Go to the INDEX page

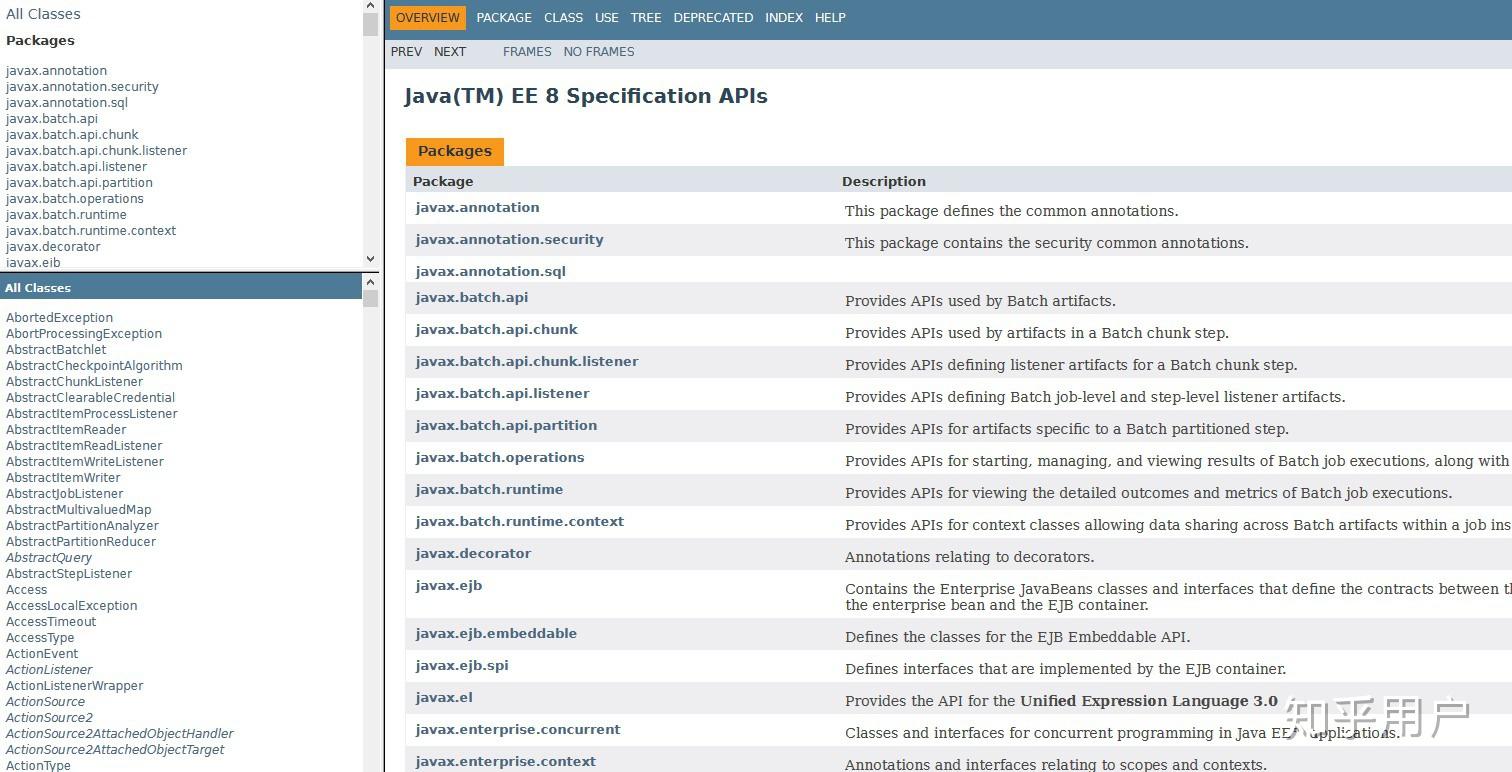click(784, 18)
